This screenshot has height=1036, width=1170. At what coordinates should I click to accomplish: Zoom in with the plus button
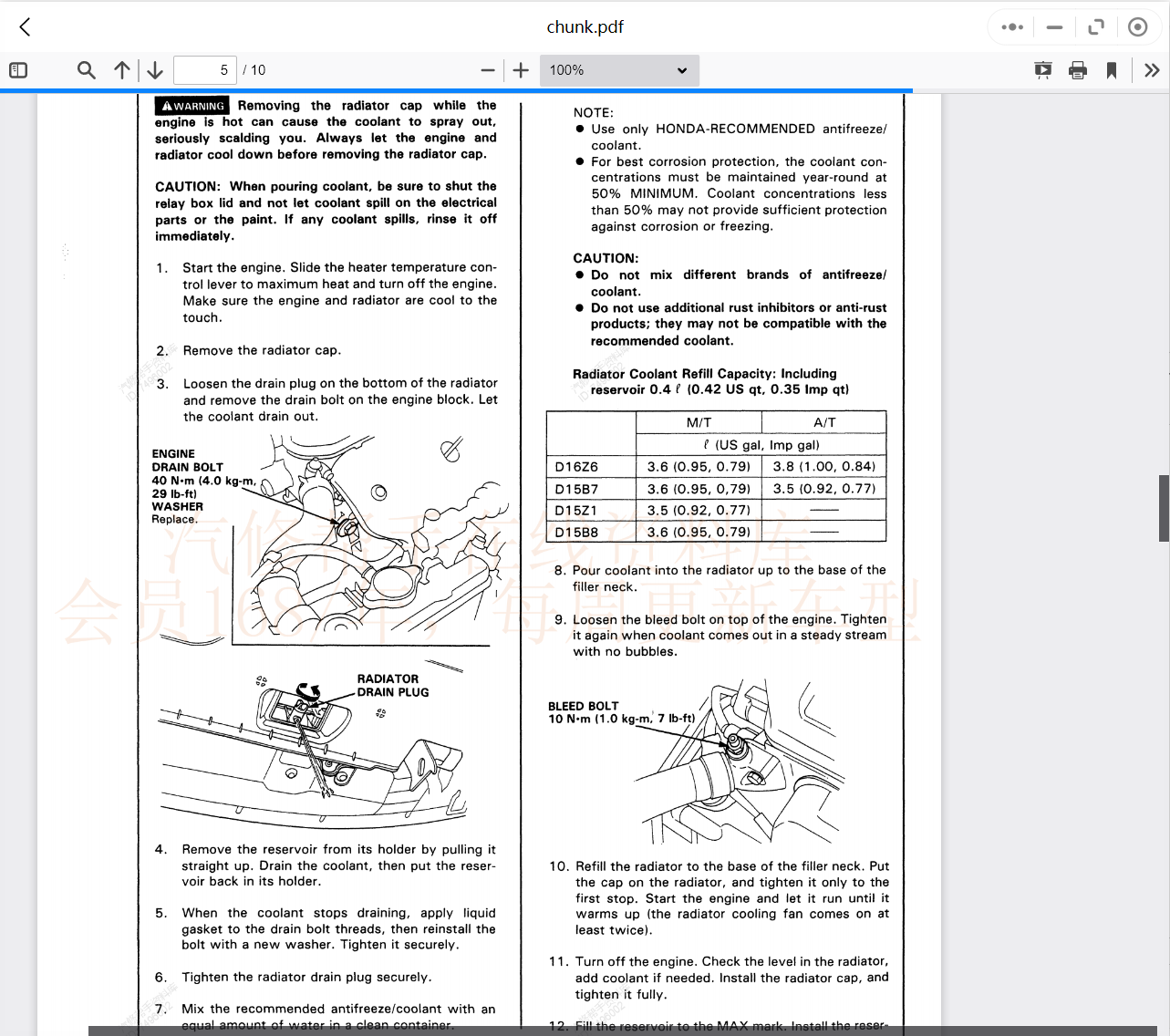pyautogui.click(x=521, y=70)
